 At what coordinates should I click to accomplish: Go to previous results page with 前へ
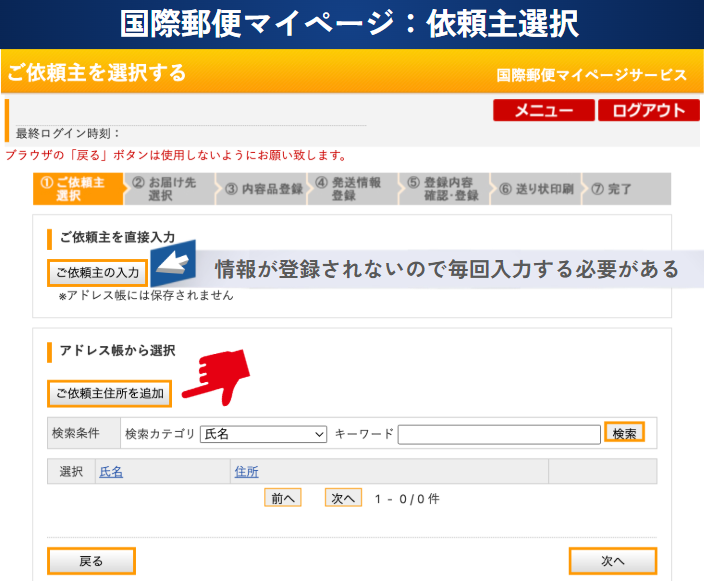point(282,498)
